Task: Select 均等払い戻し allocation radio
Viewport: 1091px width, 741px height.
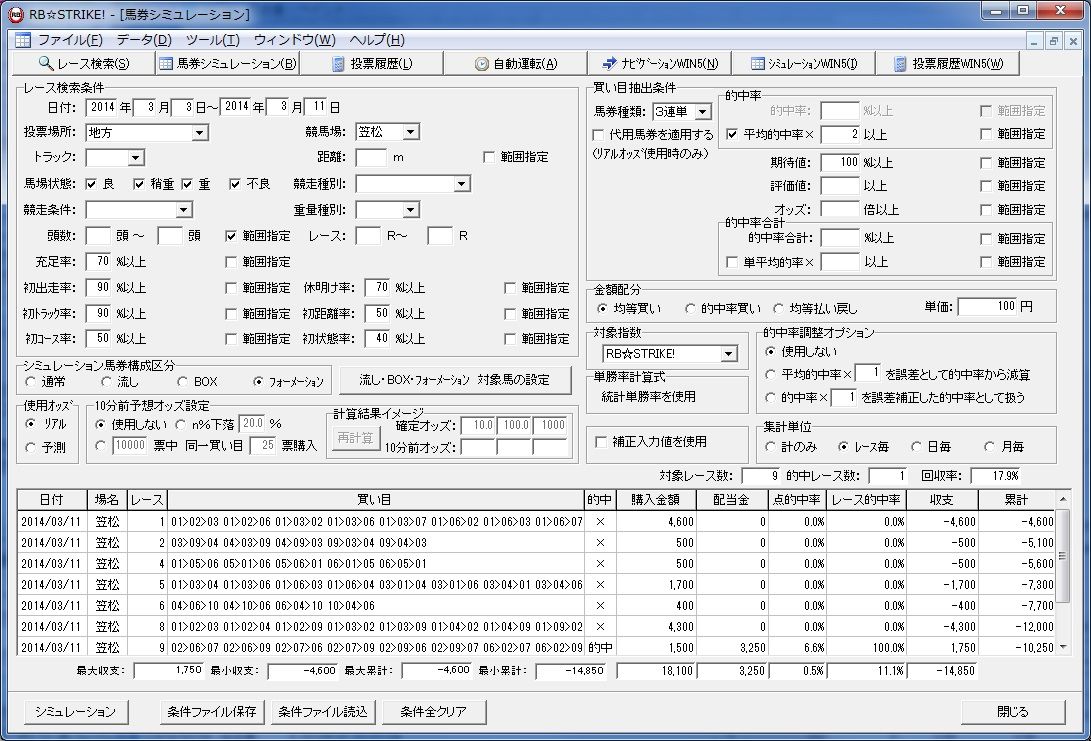Action: [779, 308]
